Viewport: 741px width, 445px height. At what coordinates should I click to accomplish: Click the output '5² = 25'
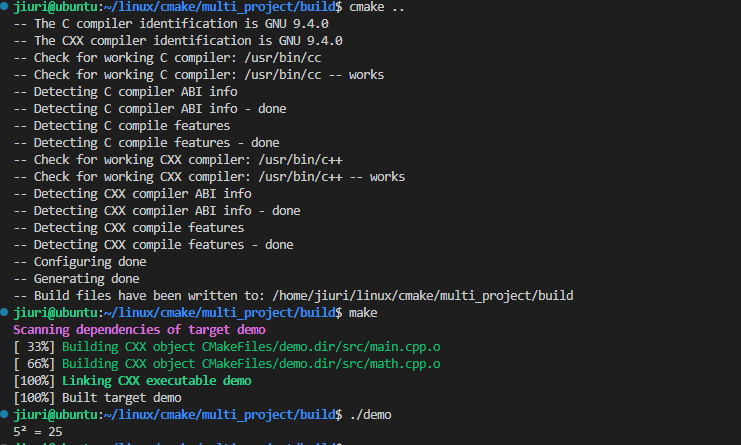[38, 431]
